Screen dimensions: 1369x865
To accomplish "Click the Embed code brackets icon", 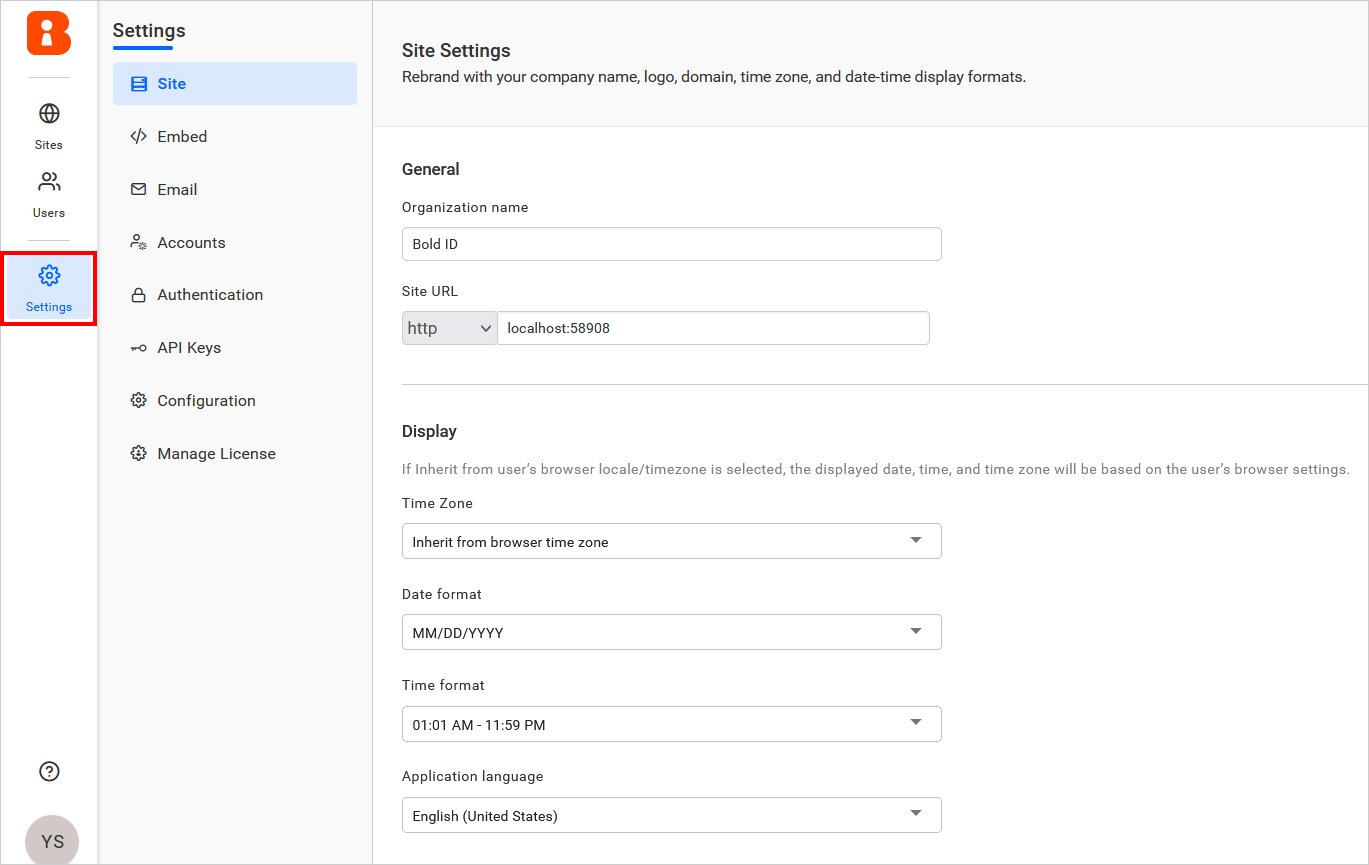I will 139,137.
